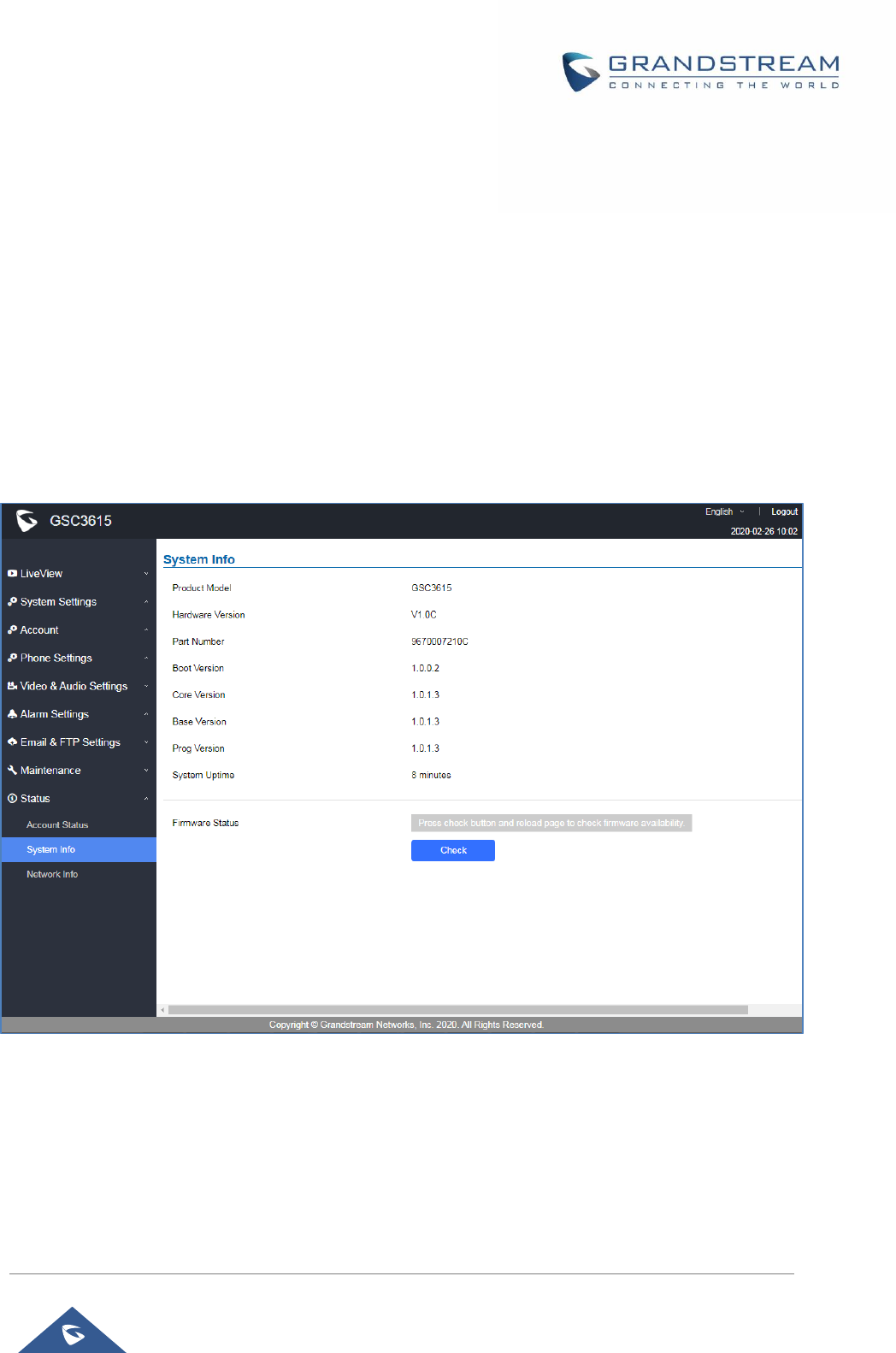Click the Prog Version label
The height and width of the screenshot is (1353, 896).
point(198,749)
